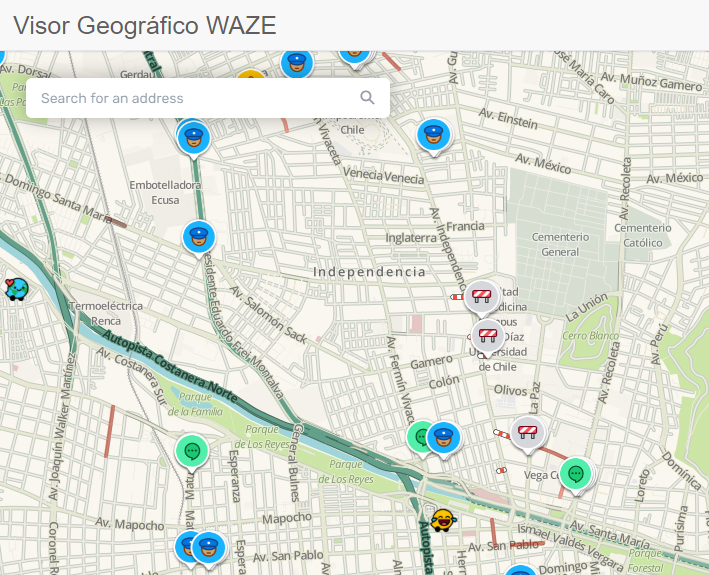Click 'Dominica' street label
This screenshot has height=575, width=709.
click(681, 470)
